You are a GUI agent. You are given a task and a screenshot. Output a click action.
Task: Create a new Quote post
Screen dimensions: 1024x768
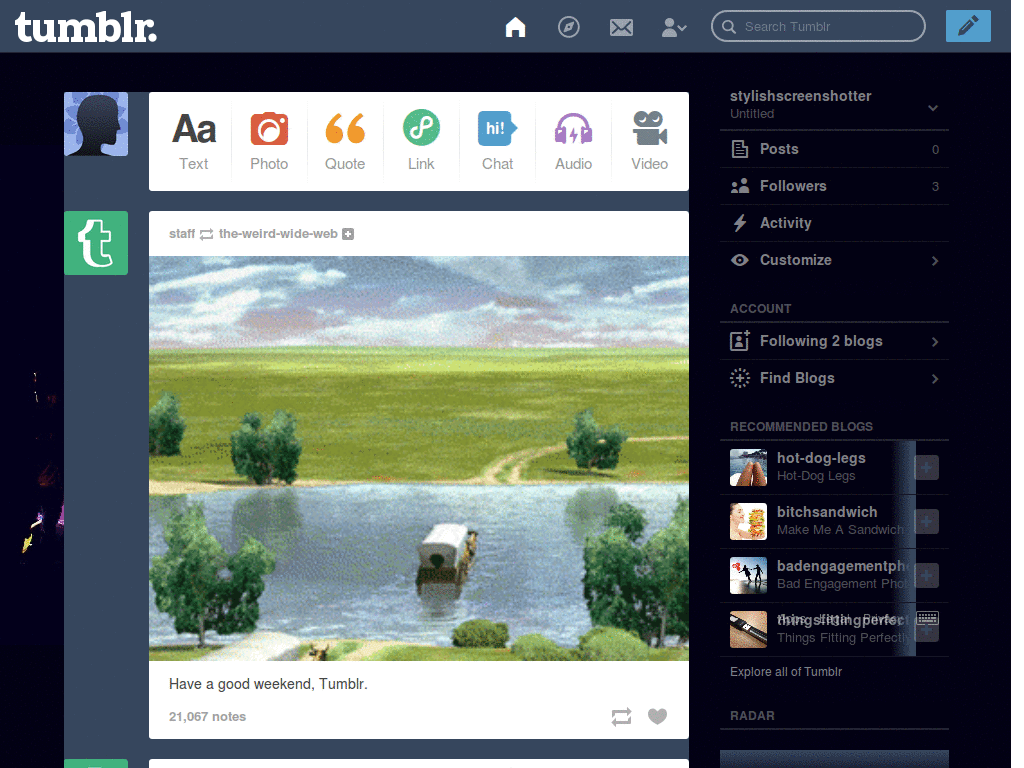(x=345, y=141)
